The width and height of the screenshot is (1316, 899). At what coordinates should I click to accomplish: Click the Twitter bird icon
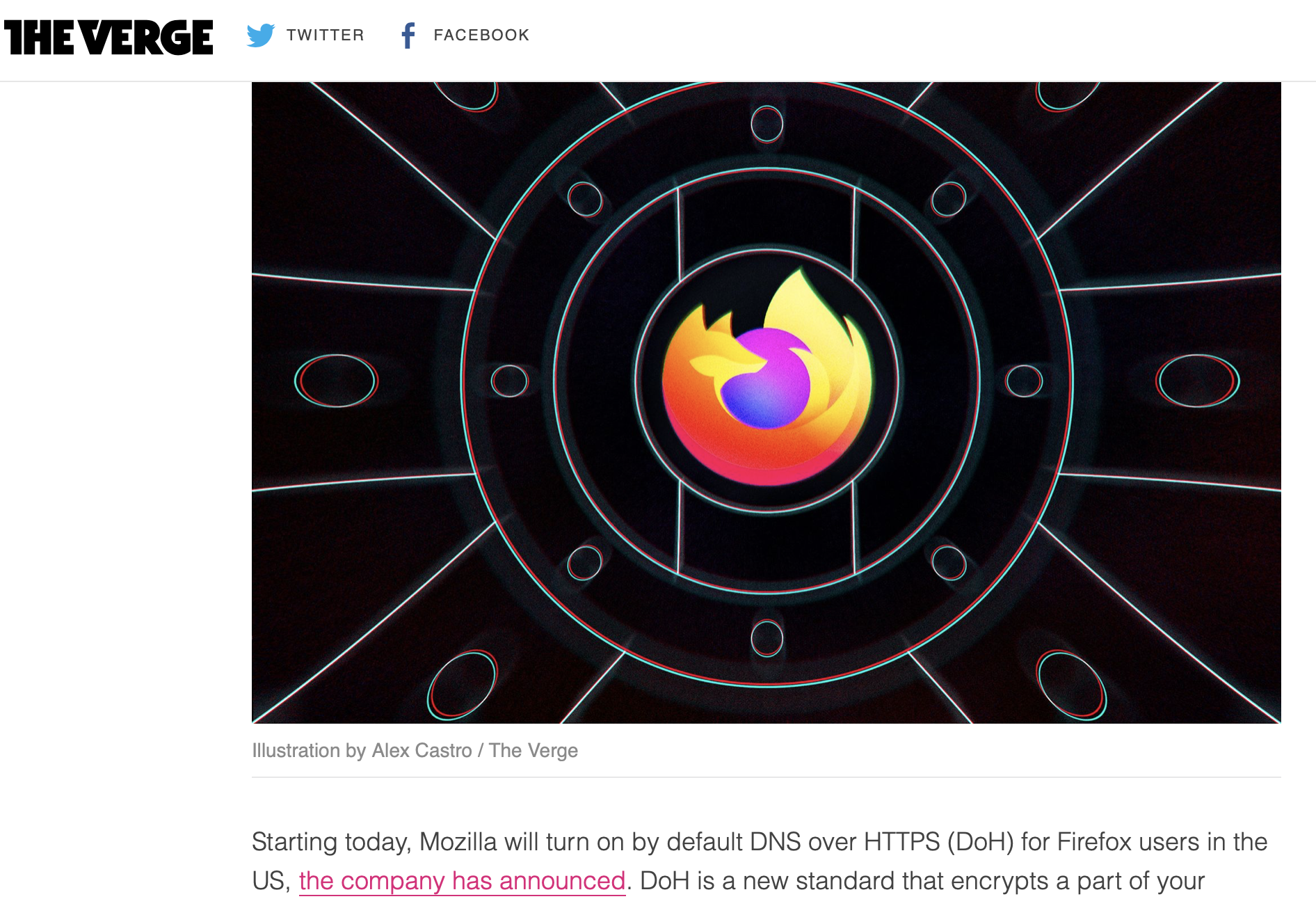(261, 35)
